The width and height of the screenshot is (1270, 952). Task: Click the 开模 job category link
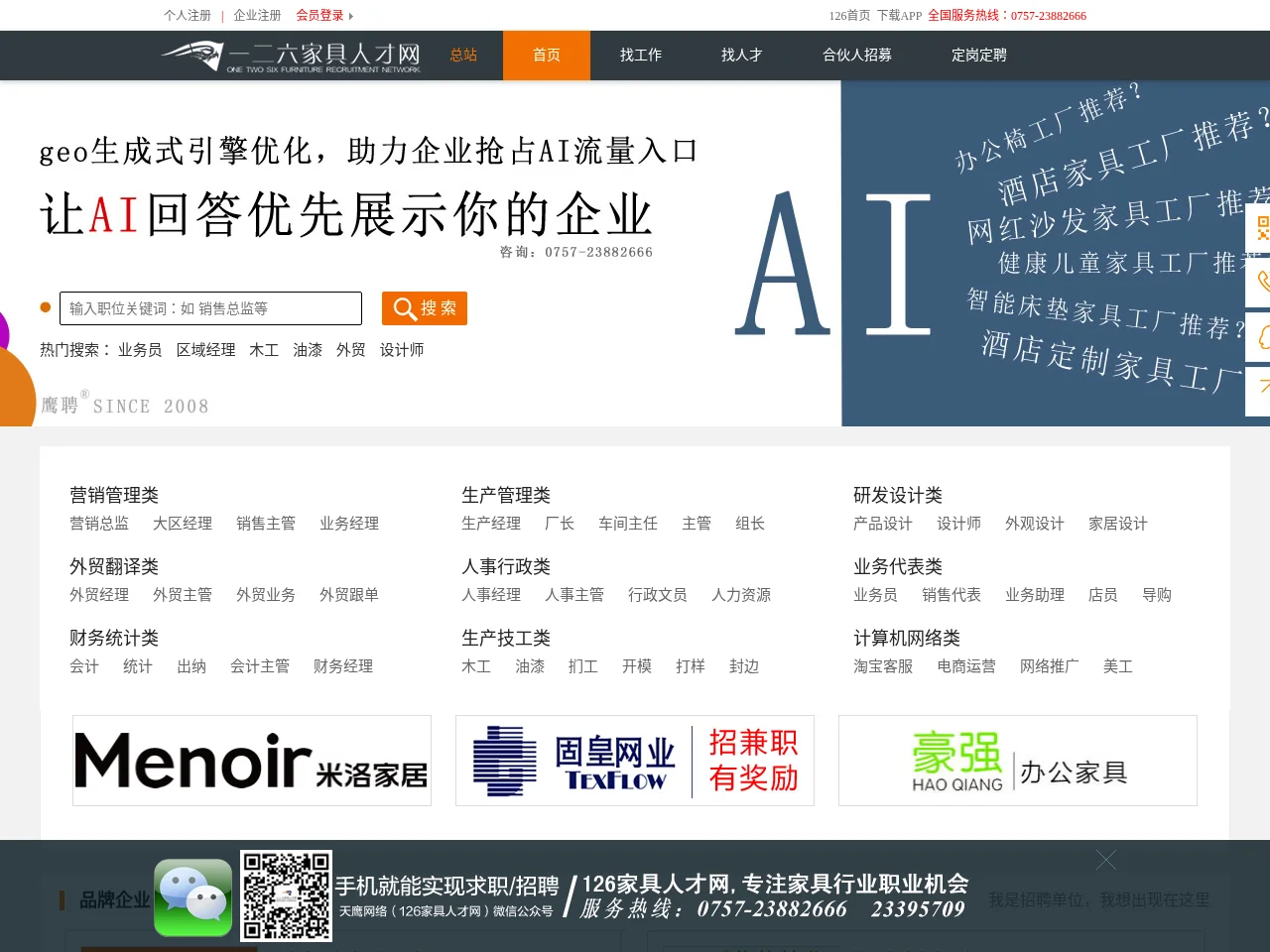point(637,666)
